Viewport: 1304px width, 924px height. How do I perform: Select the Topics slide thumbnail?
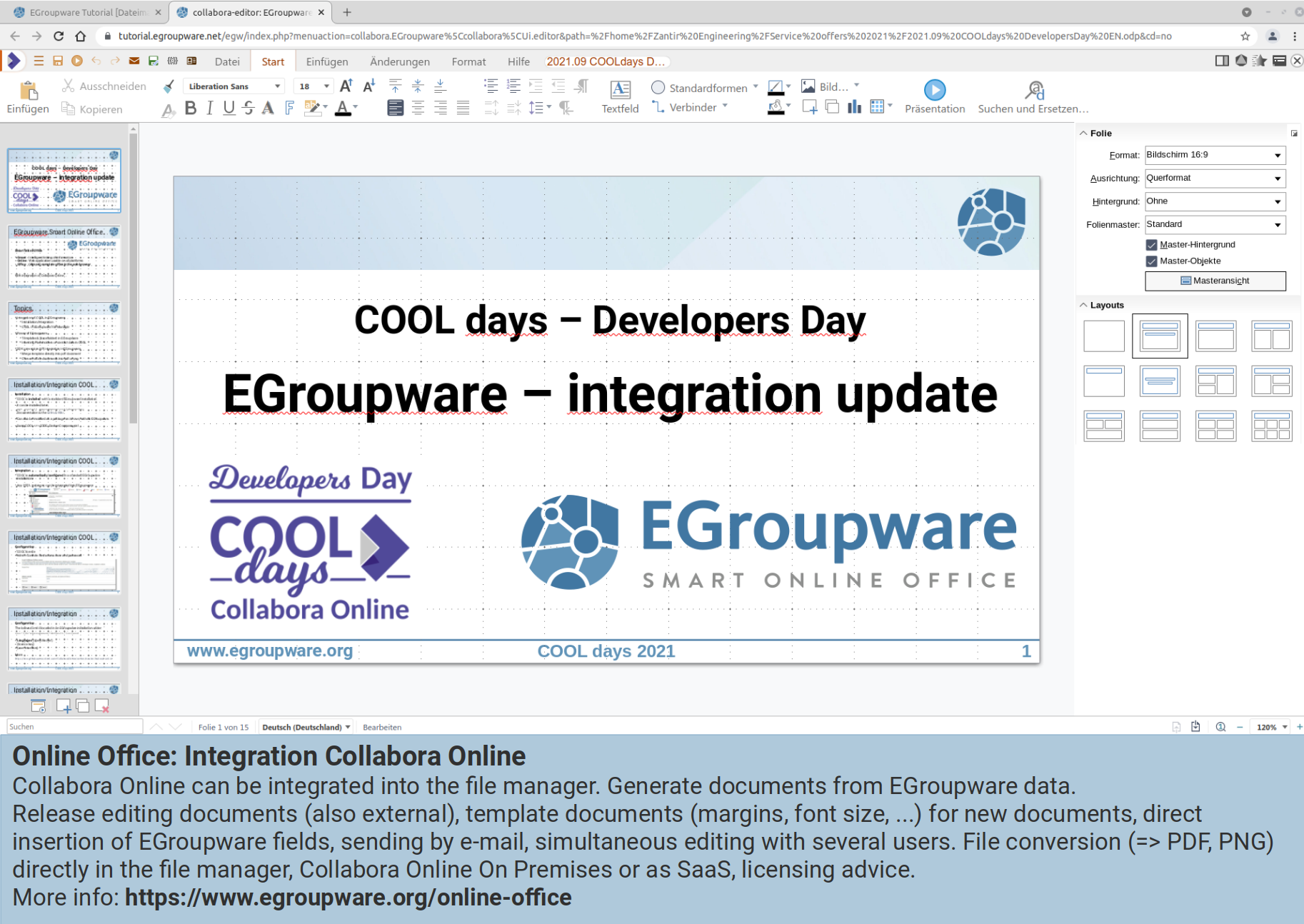[x=64, y=333]
